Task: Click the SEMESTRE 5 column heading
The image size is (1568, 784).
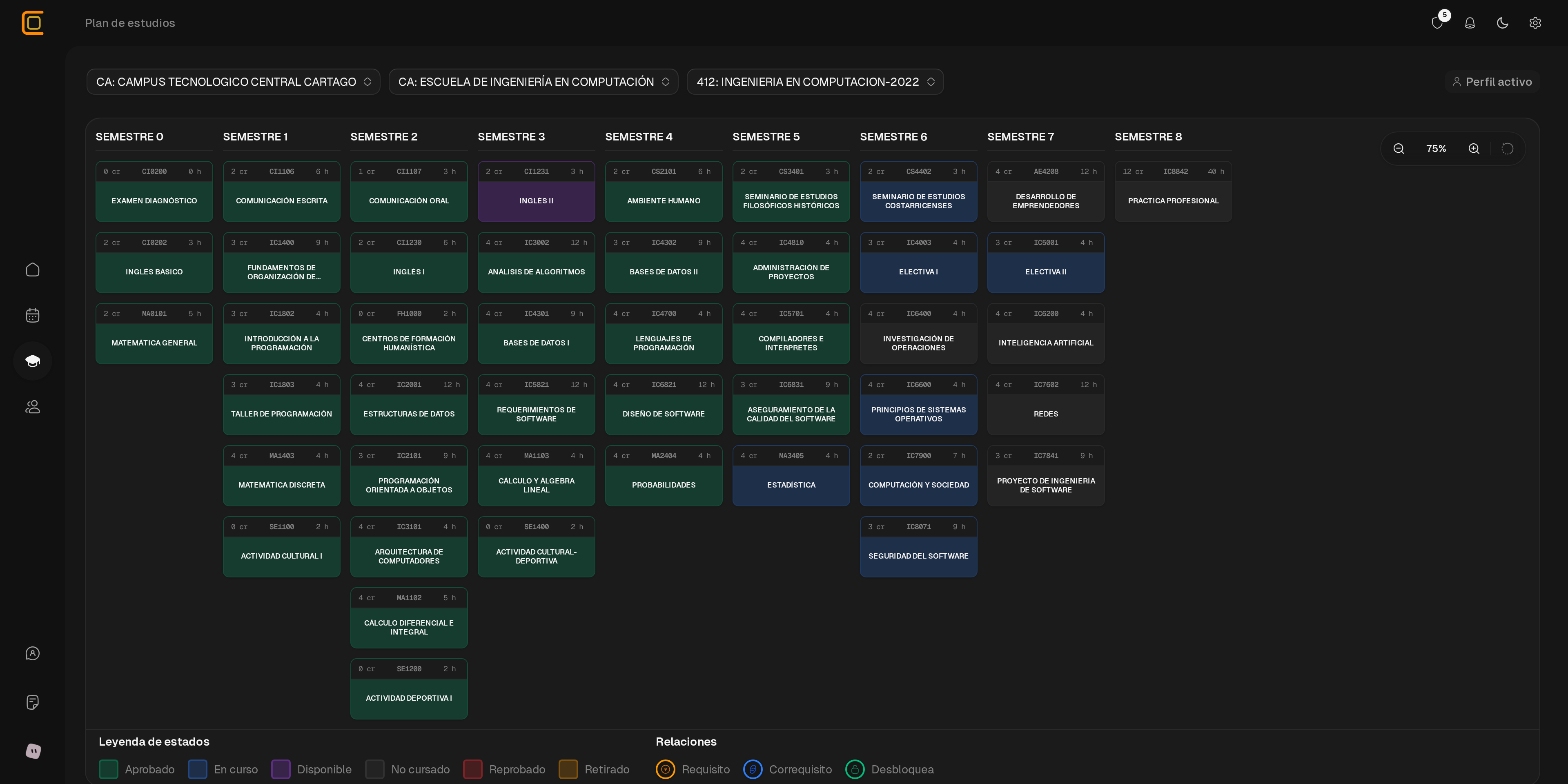Action: [x=766, y=137]
